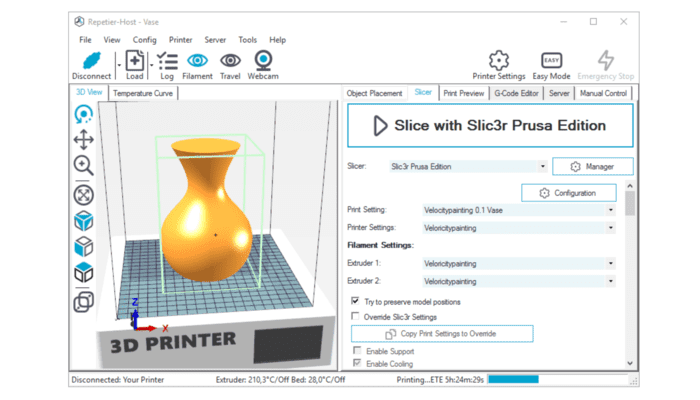Select the move viewpoint arrows tool
700x400 pixels.
(83, 140)
